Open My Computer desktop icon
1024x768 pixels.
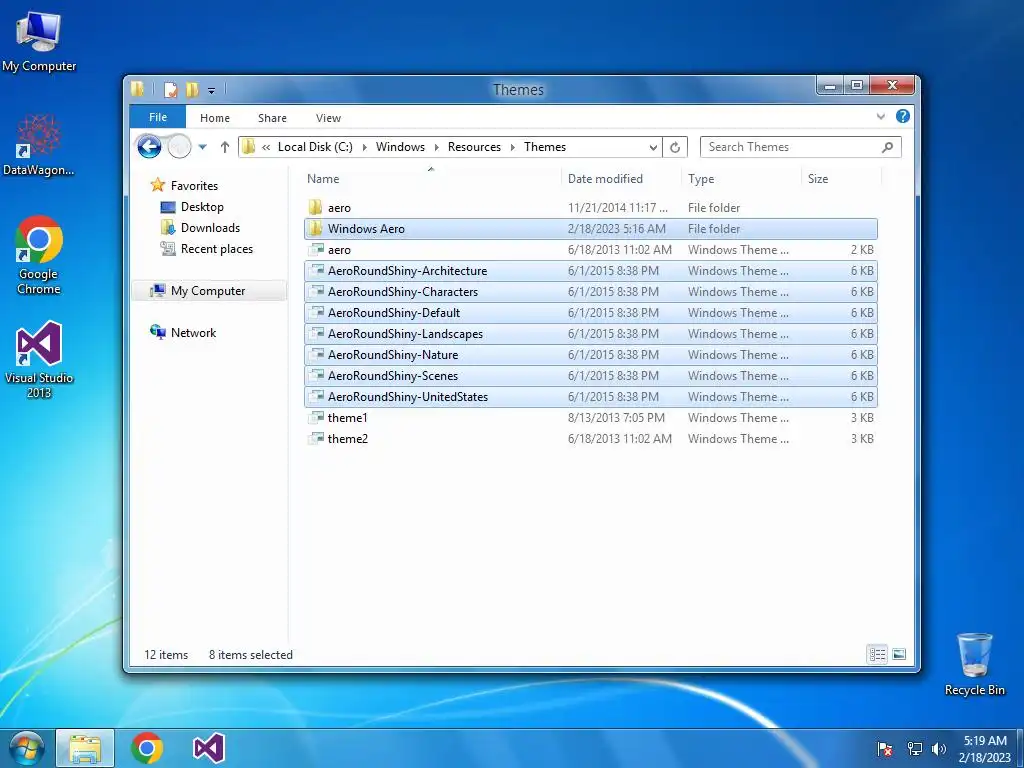click(x=39, y=40)
